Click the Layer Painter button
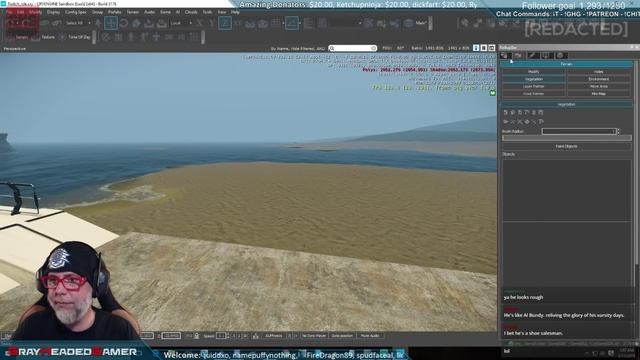 [x=533, y=87]
